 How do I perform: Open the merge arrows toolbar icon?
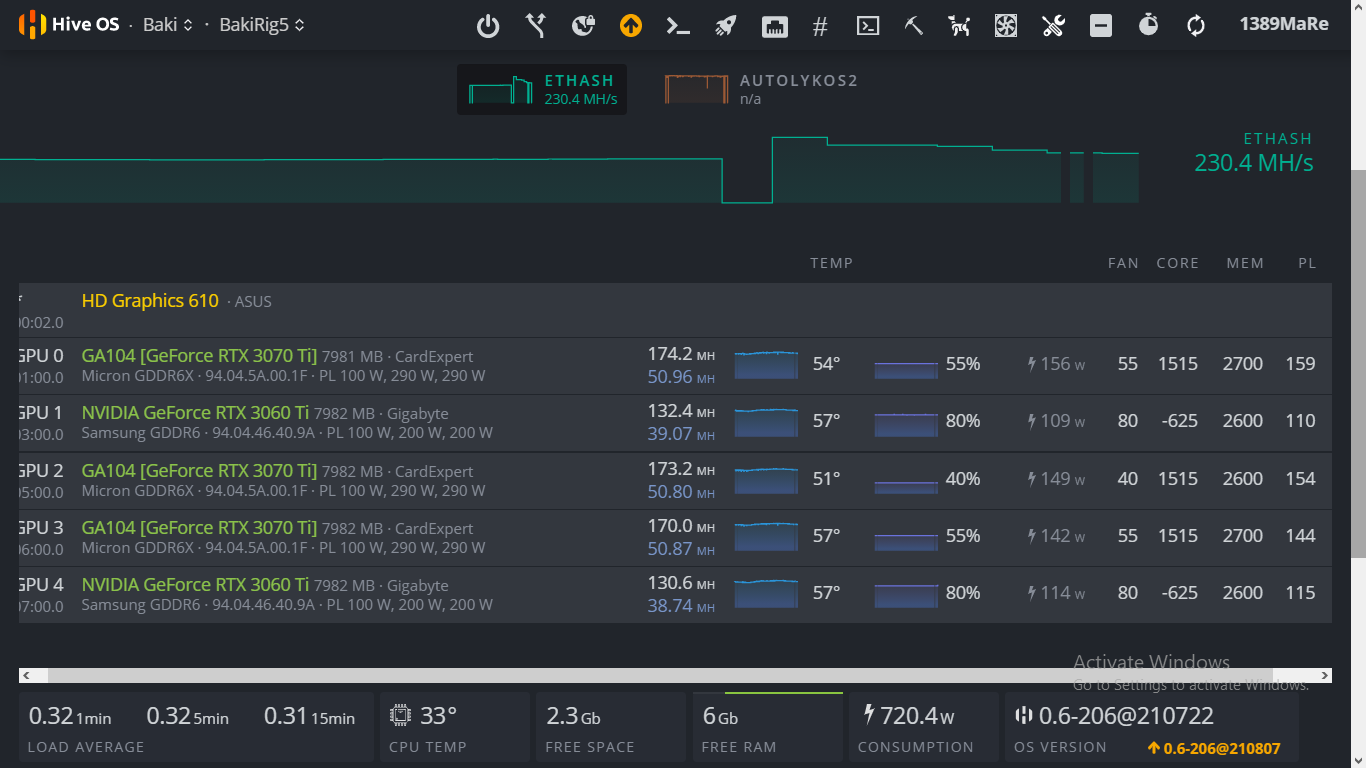pyautogui.click(x=536, y=26)
